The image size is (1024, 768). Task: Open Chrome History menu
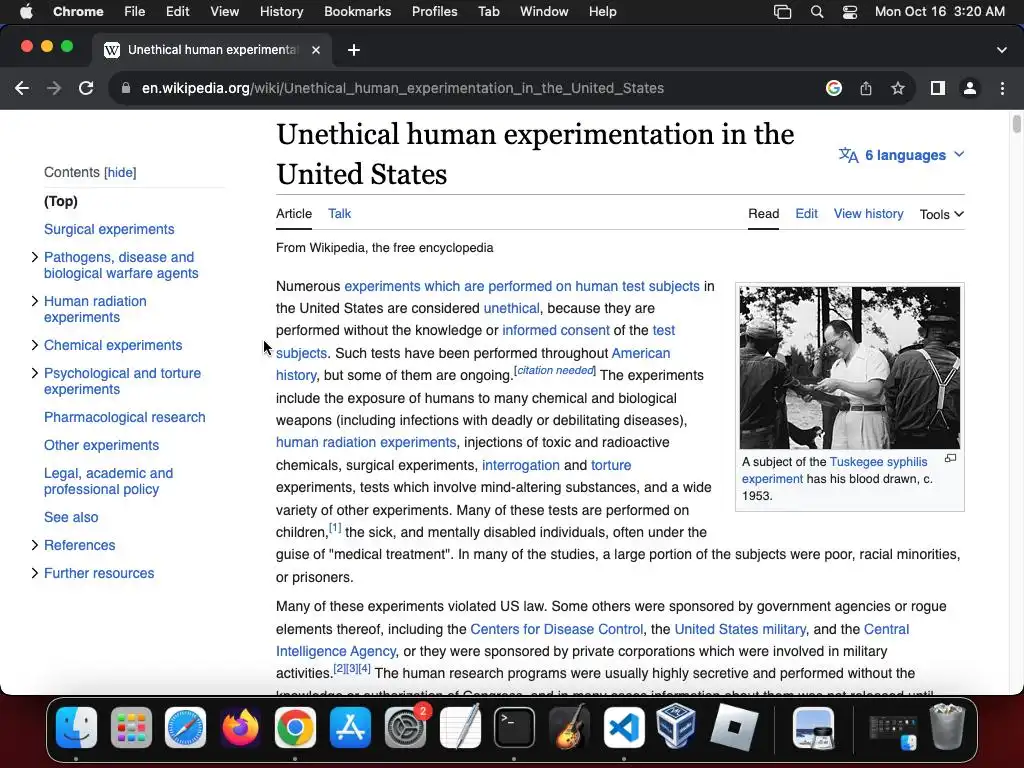coord(281,12)
